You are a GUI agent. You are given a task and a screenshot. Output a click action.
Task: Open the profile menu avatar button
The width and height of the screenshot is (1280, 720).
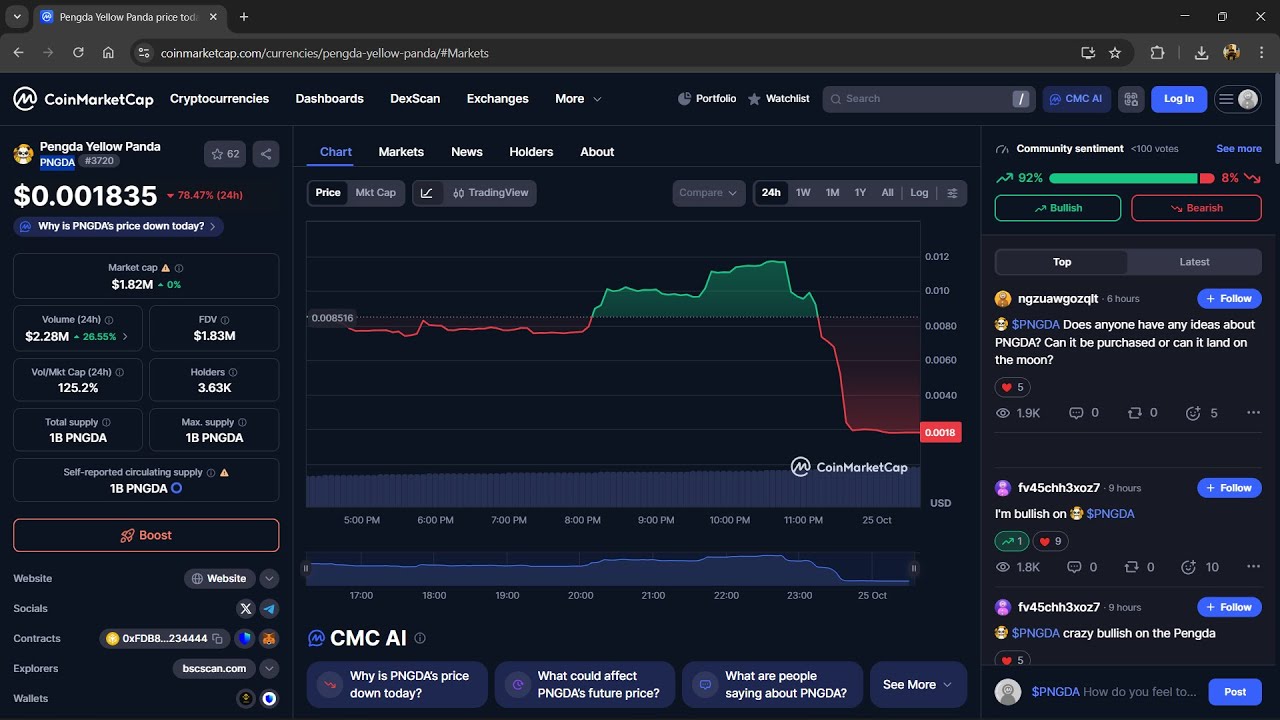[x=1237, y=99]
